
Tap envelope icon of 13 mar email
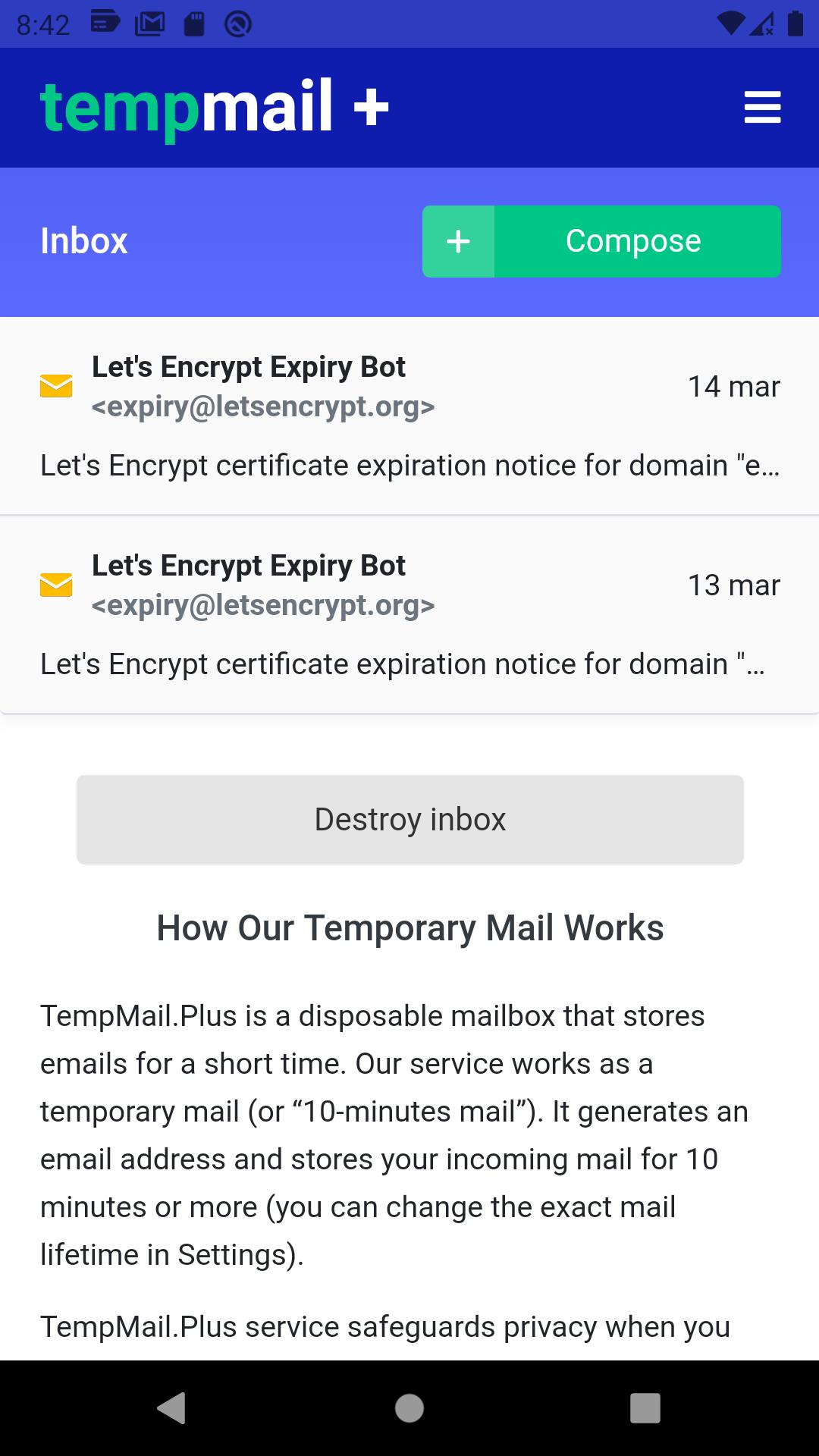tap(56, 585)
